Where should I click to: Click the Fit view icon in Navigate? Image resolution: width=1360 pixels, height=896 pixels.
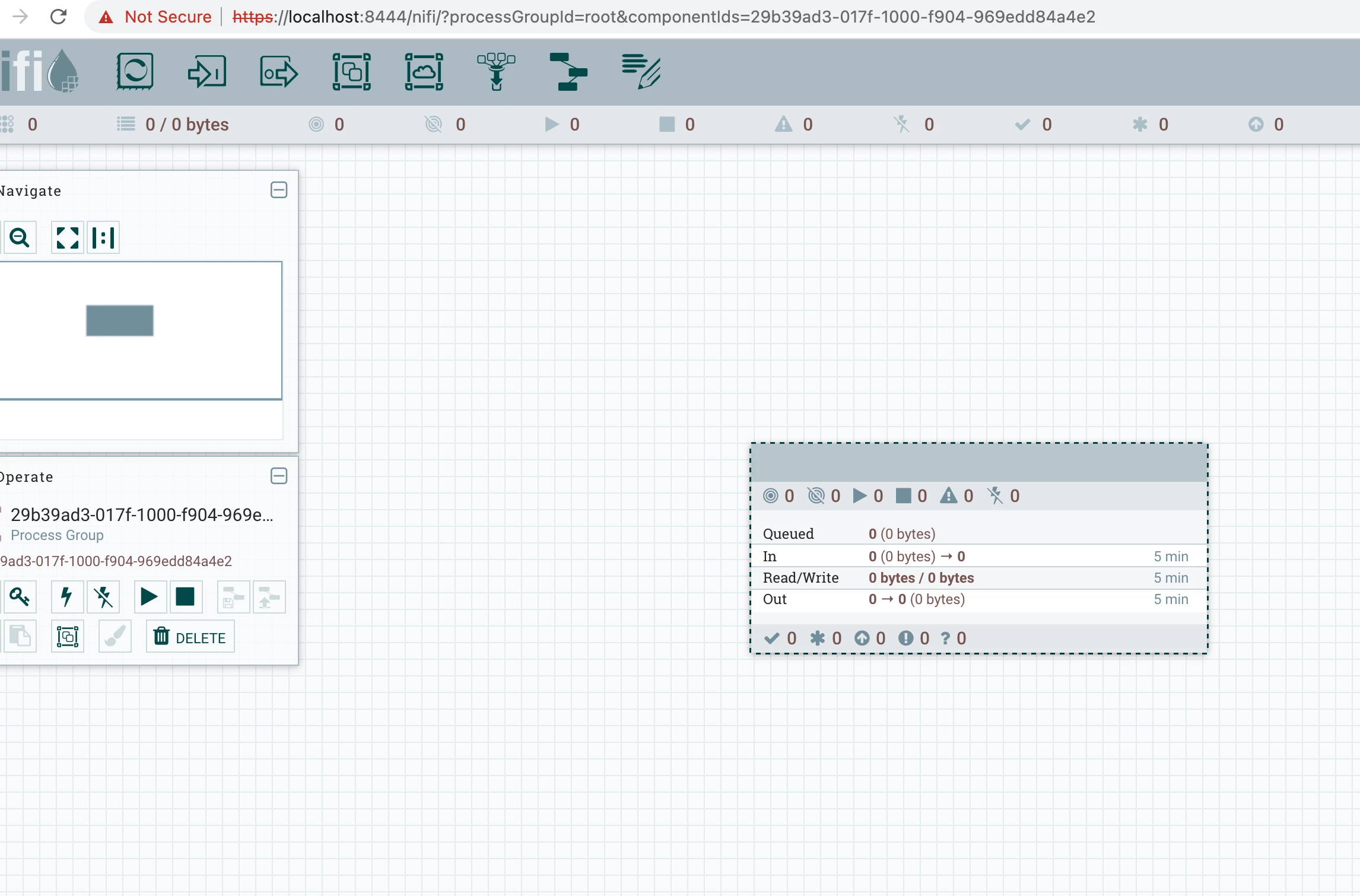(x=67, y=237)
